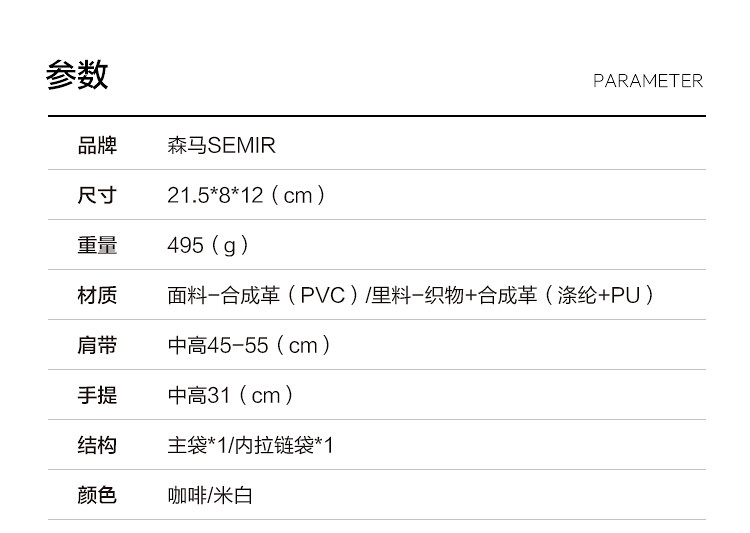Select the 品牌 row label
Viewport: 750px width, 533px height.
tap(97, 146)
